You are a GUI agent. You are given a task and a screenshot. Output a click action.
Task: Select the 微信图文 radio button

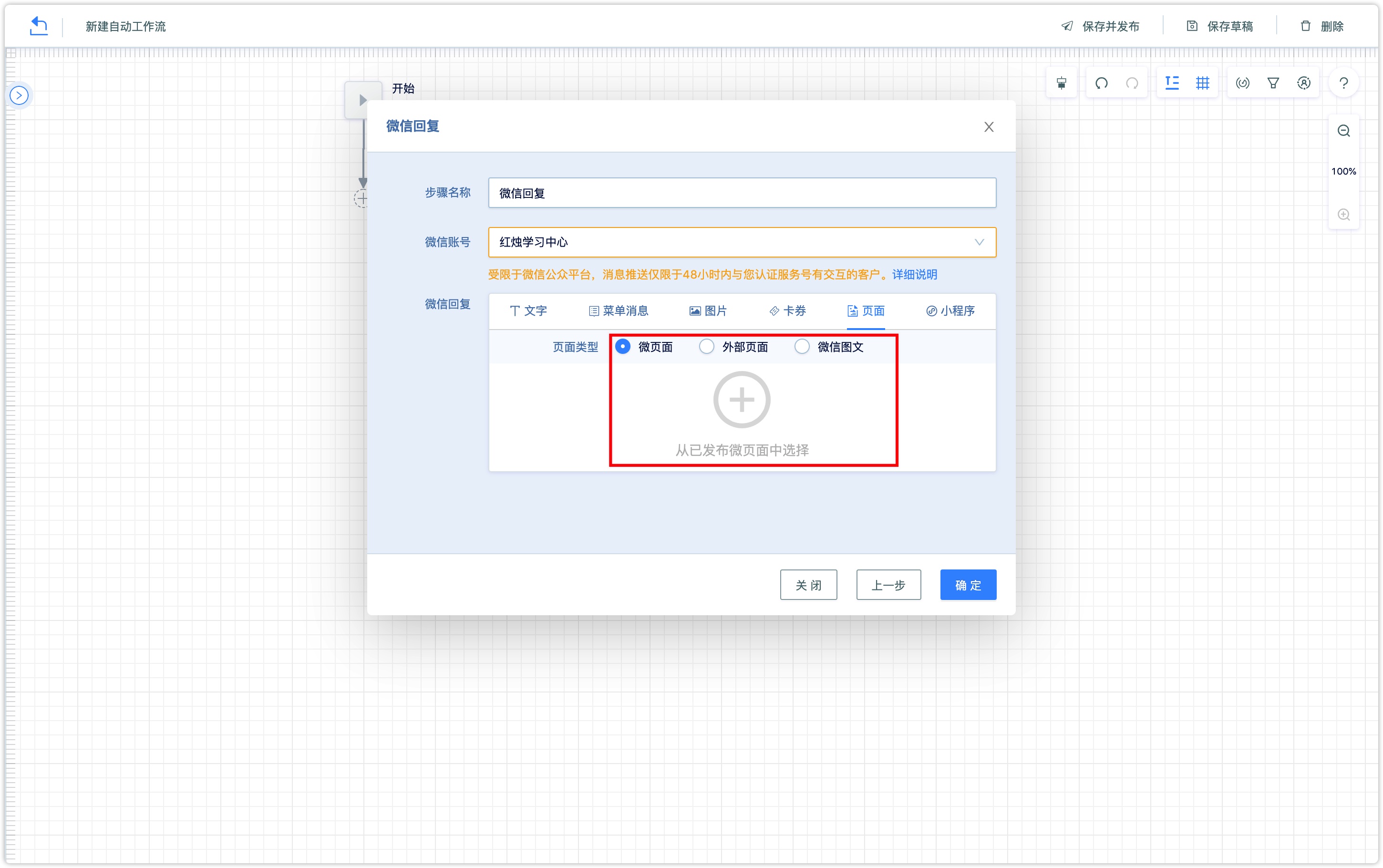802,347
